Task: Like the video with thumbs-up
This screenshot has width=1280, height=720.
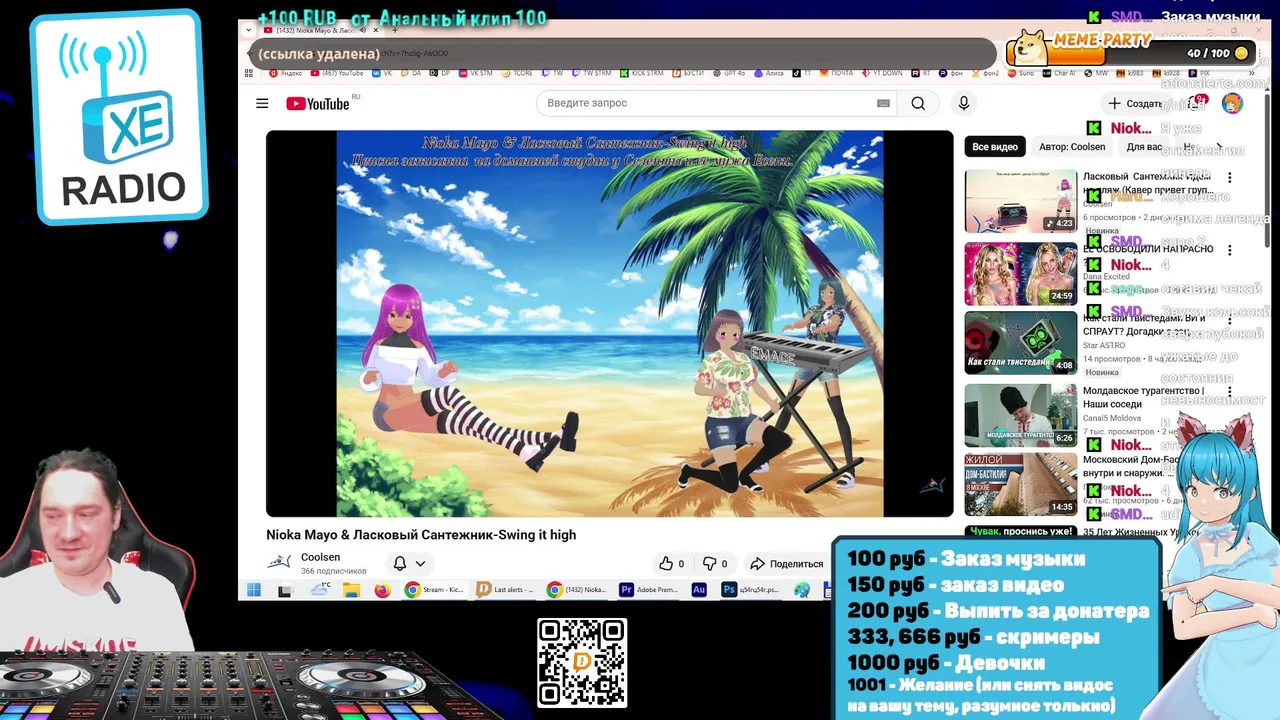Action: tap(672, 563)
